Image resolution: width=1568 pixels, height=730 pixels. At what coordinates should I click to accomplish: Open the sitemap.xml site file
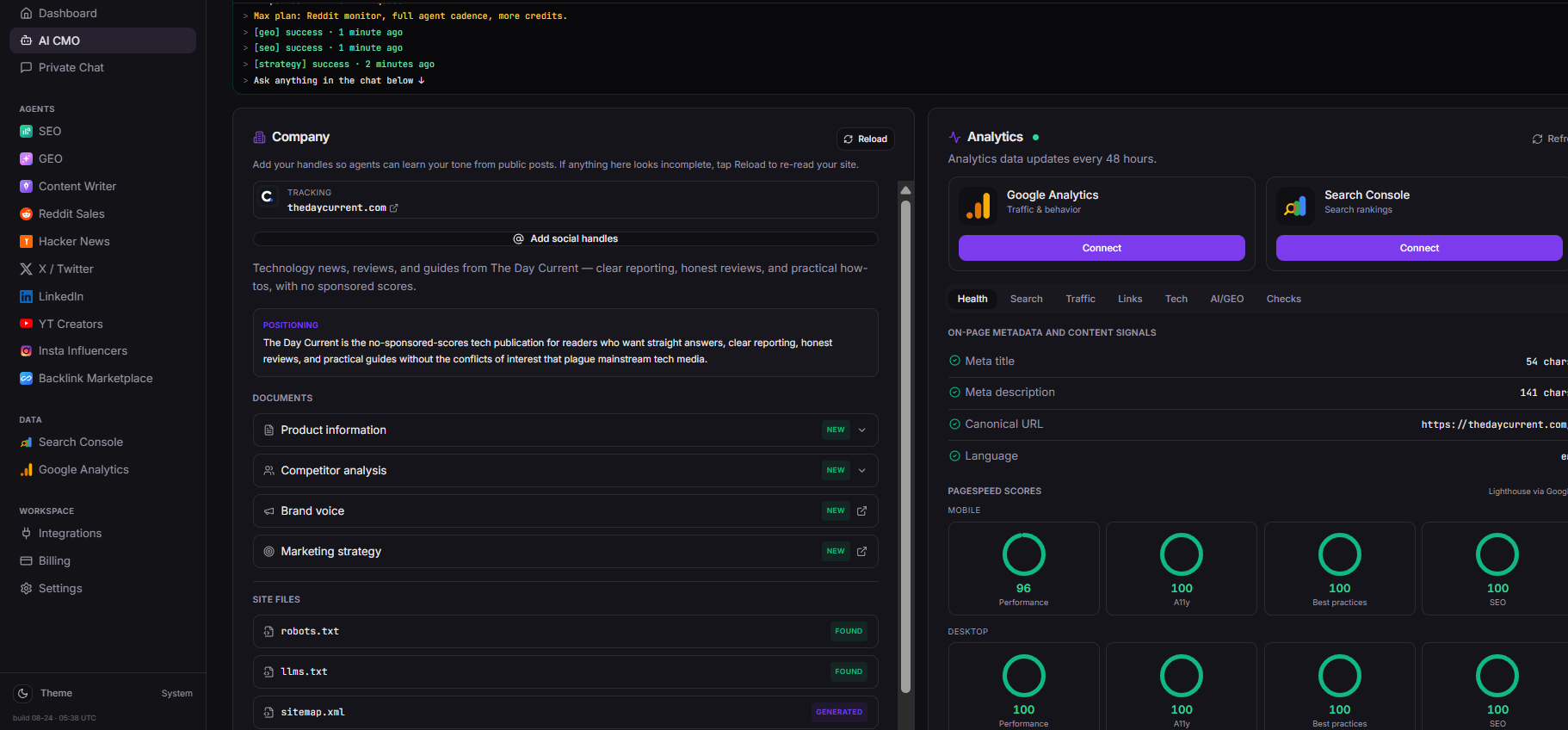[x=565, y=712]
